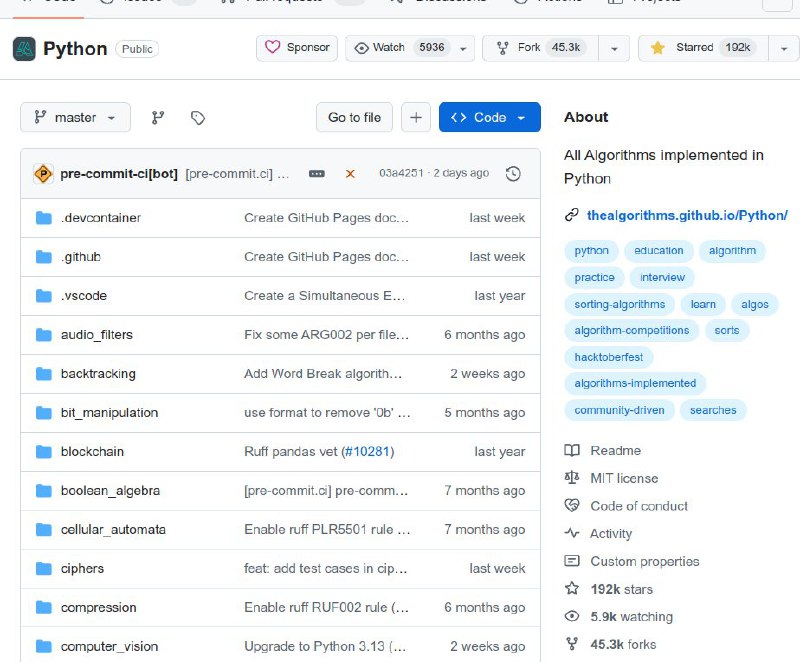
Task: Select the algos topic tag
Action: coord(755,304)
